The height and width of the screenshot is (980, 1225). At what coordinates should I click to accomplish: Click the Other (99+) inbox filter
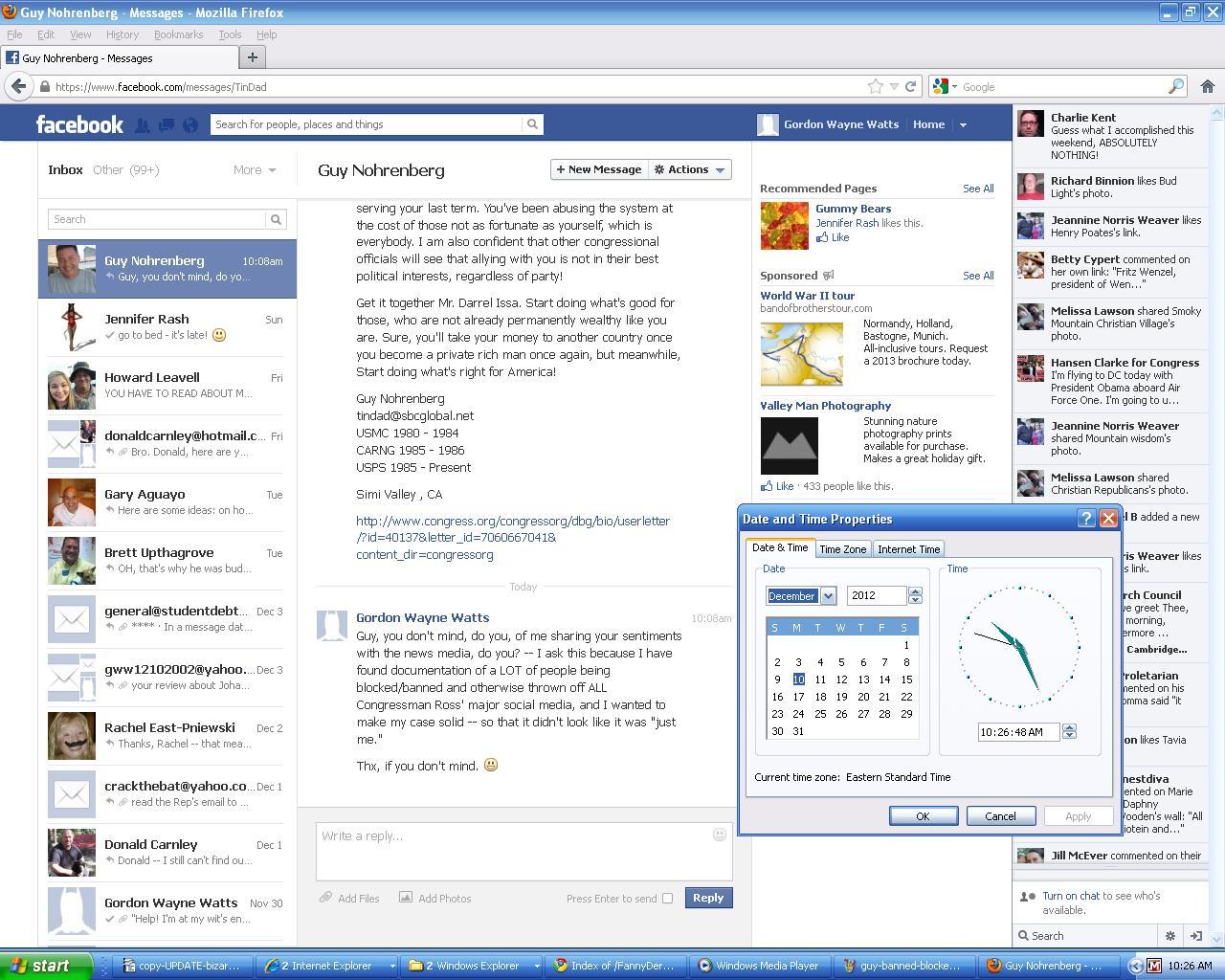[x=125, y=169]
